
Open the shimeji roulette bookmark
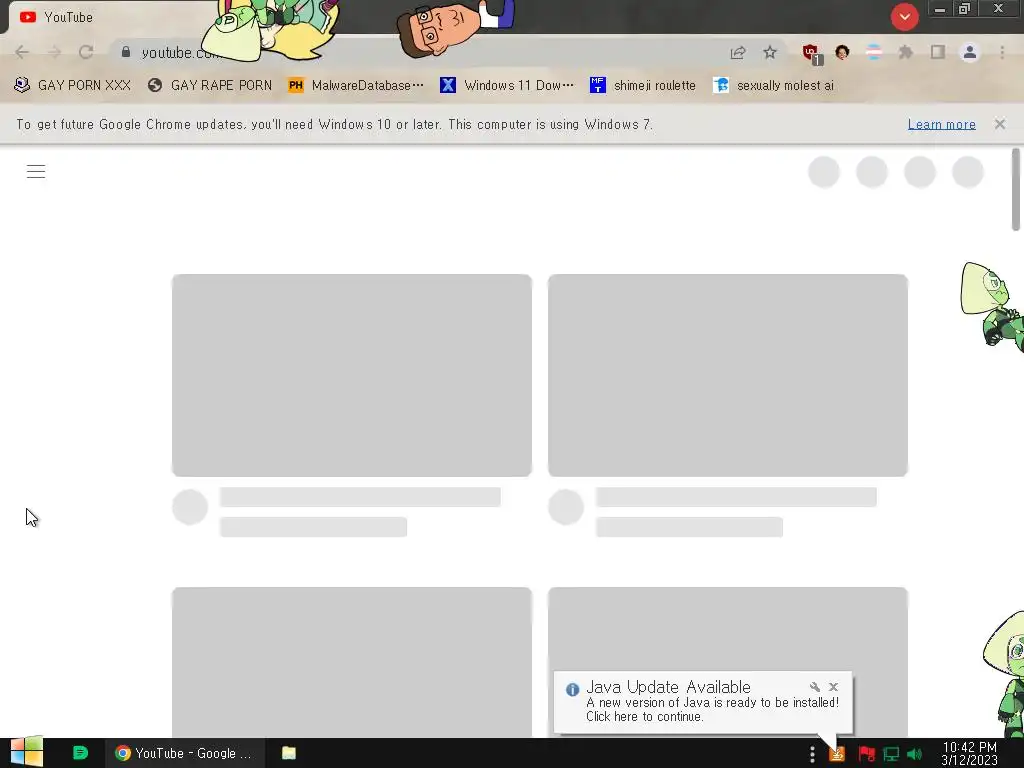click(x=643, y=86)
